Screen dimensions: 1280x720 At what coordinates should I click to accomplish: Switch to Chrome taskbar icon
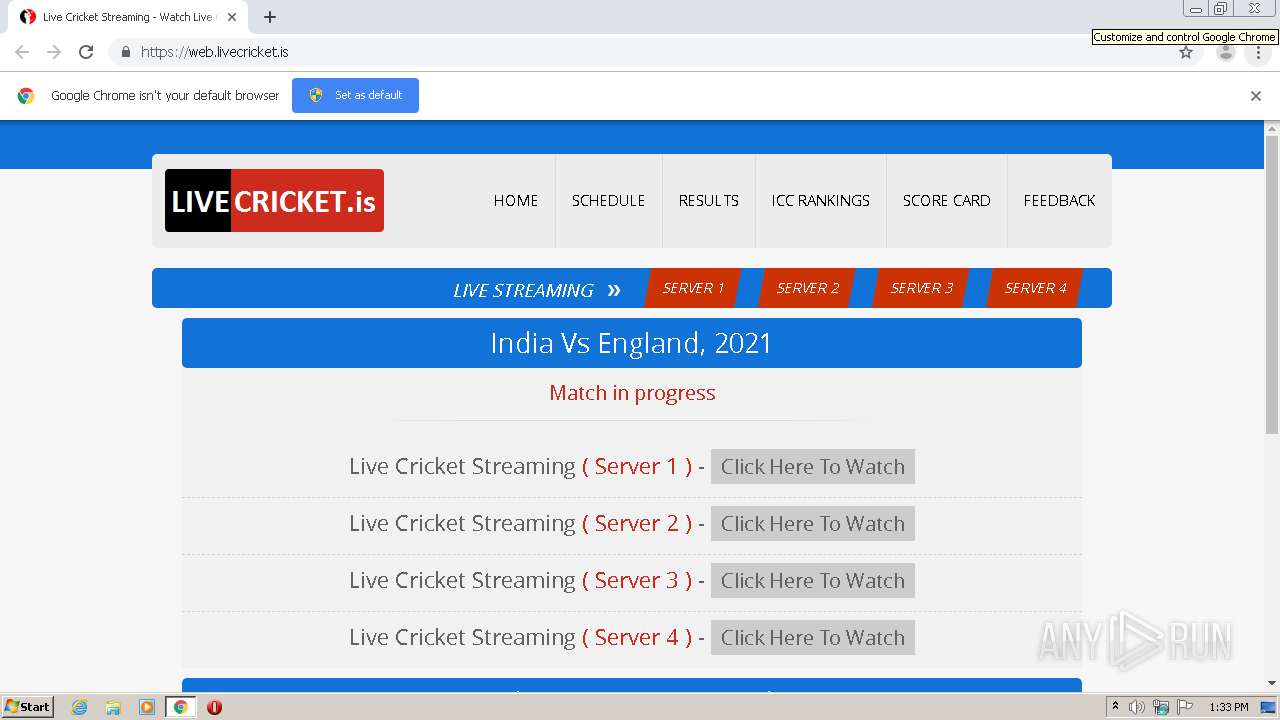point(180,707)
